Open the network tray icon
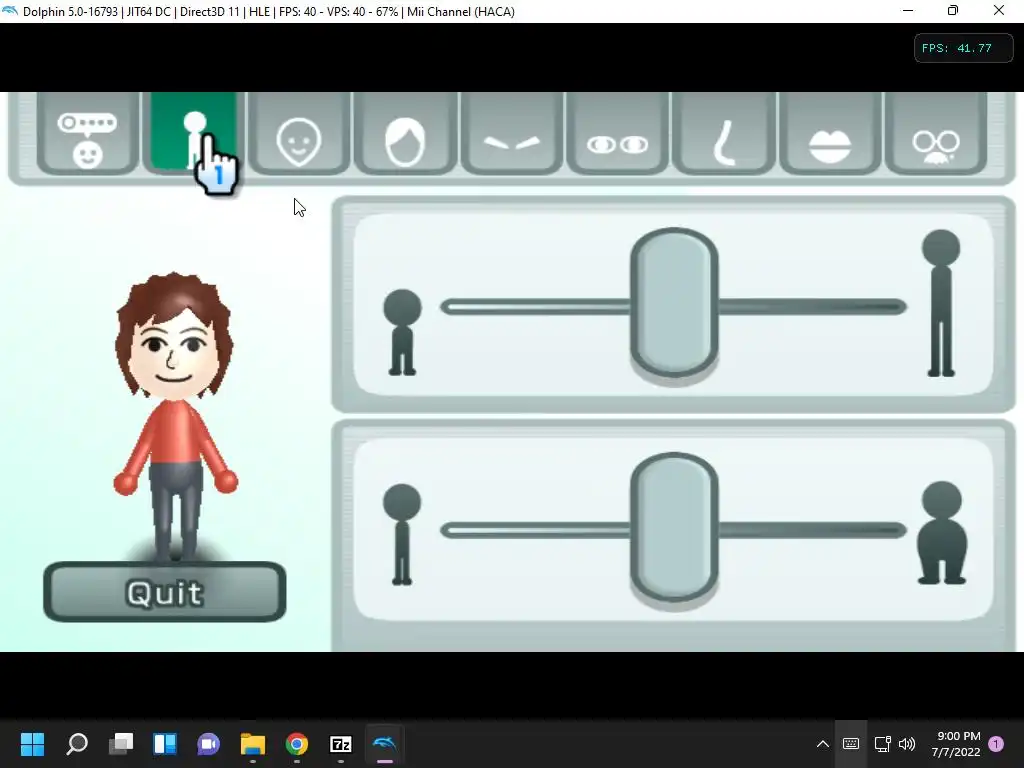The image size is (1024, 768). [x=882, y=744]
